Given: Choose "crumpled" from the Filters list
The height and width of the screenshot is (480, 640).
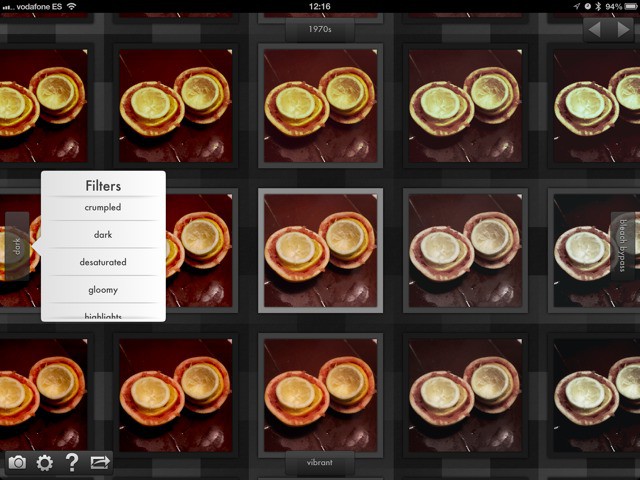Looking at the screenshot, I should tap(103, 208).
